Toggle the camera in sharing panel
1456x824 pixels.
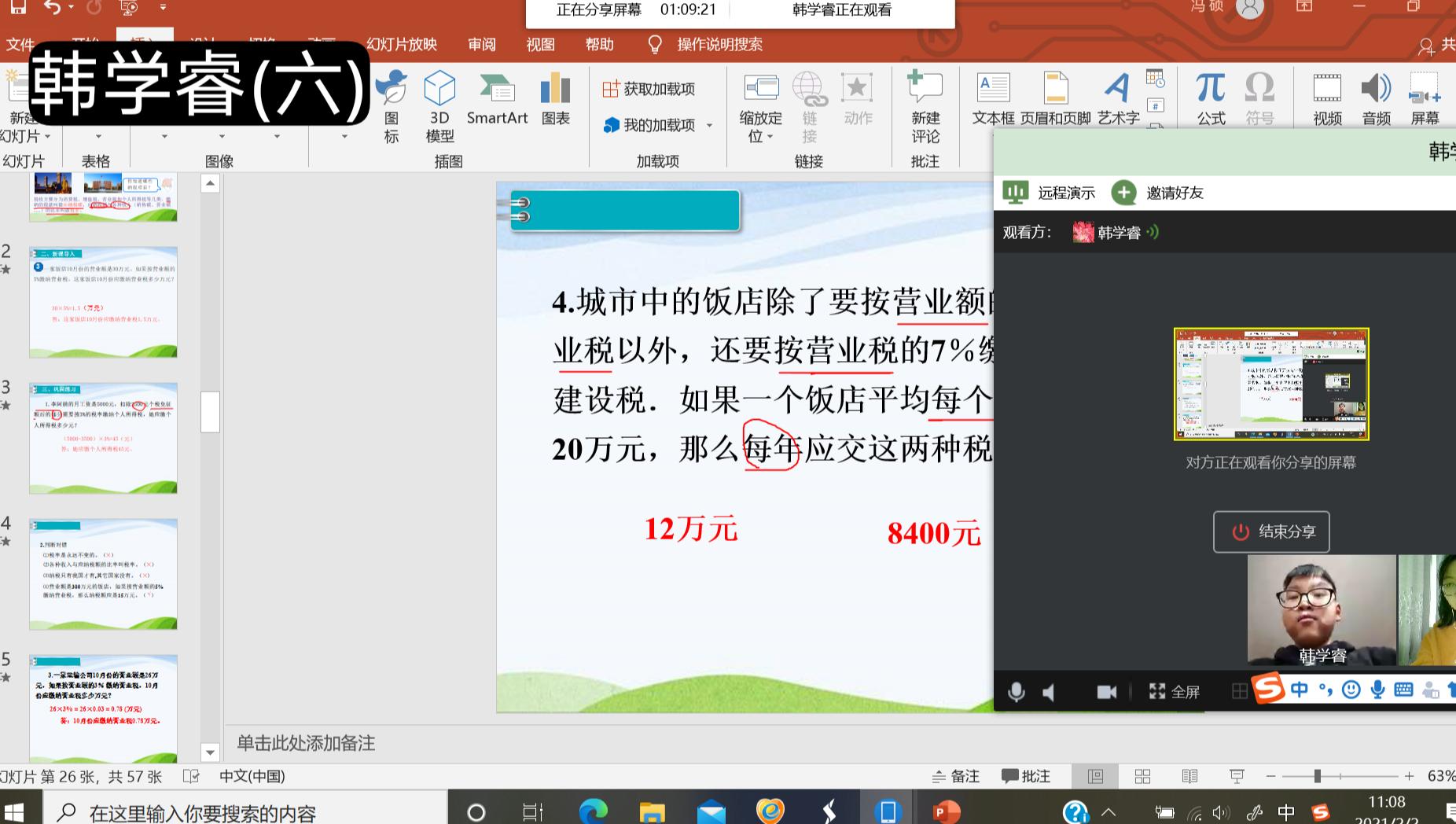point(1106,692)
